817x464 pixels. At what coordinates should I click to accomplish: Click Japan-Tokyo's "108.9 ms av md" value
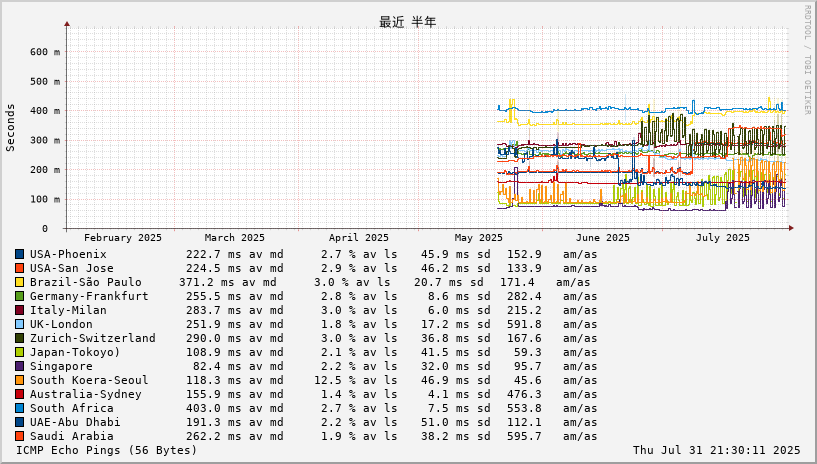click(235, 353)
